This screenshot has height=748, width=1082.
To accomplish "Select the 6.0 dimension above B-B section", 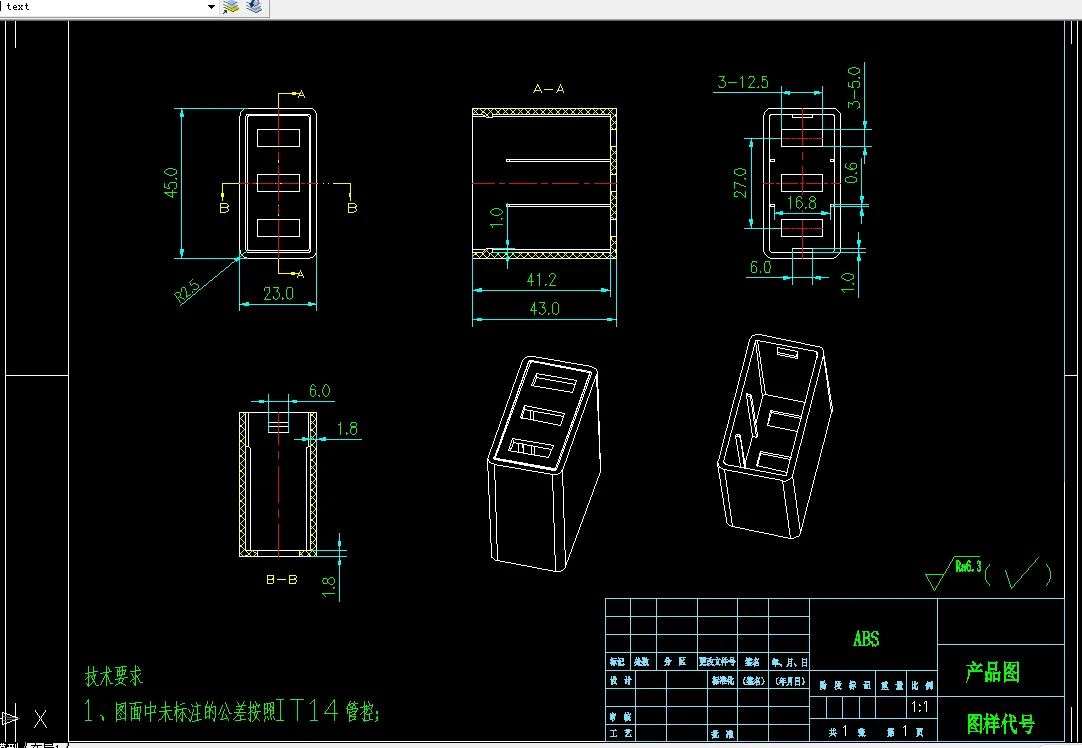I will 319,391.
